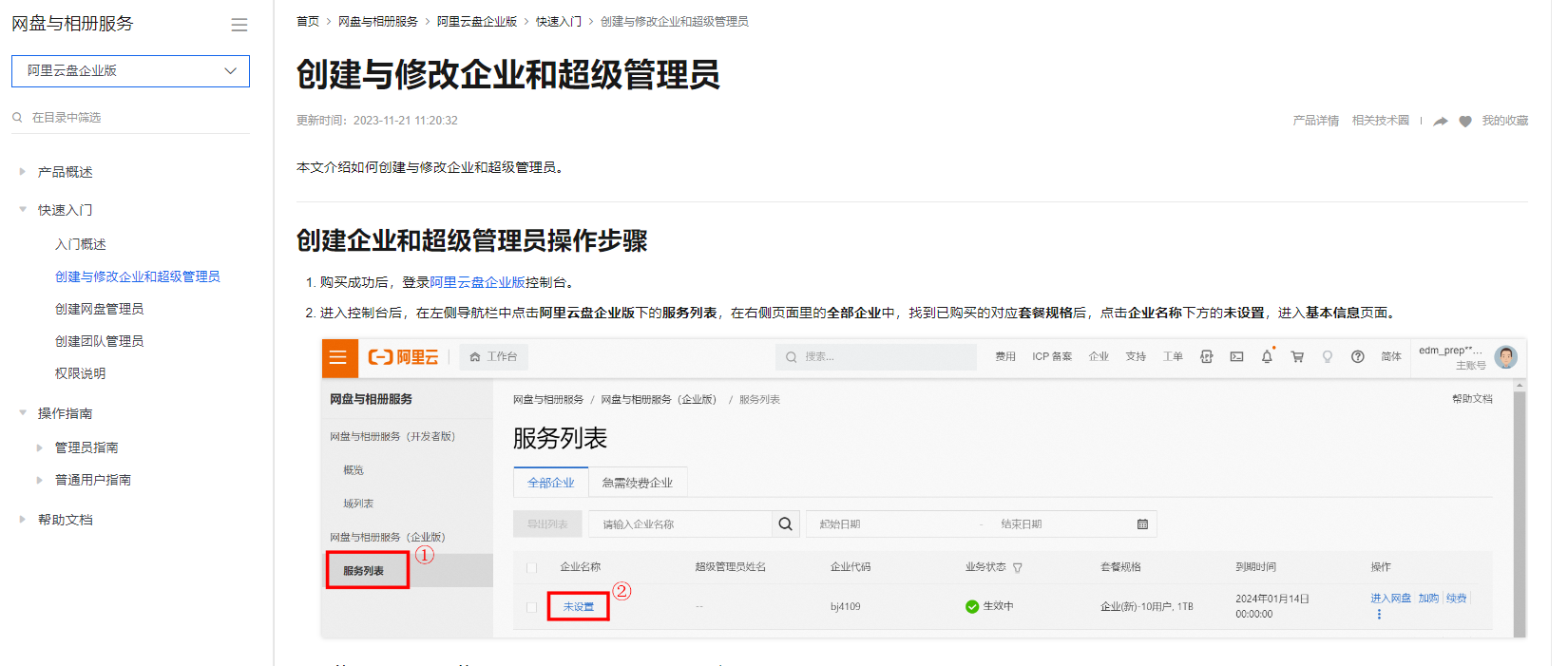Select 创建与修改企业和超级管理员 in the sidebar
Screen dimensions: 1568x666
[x=138, y=276]
